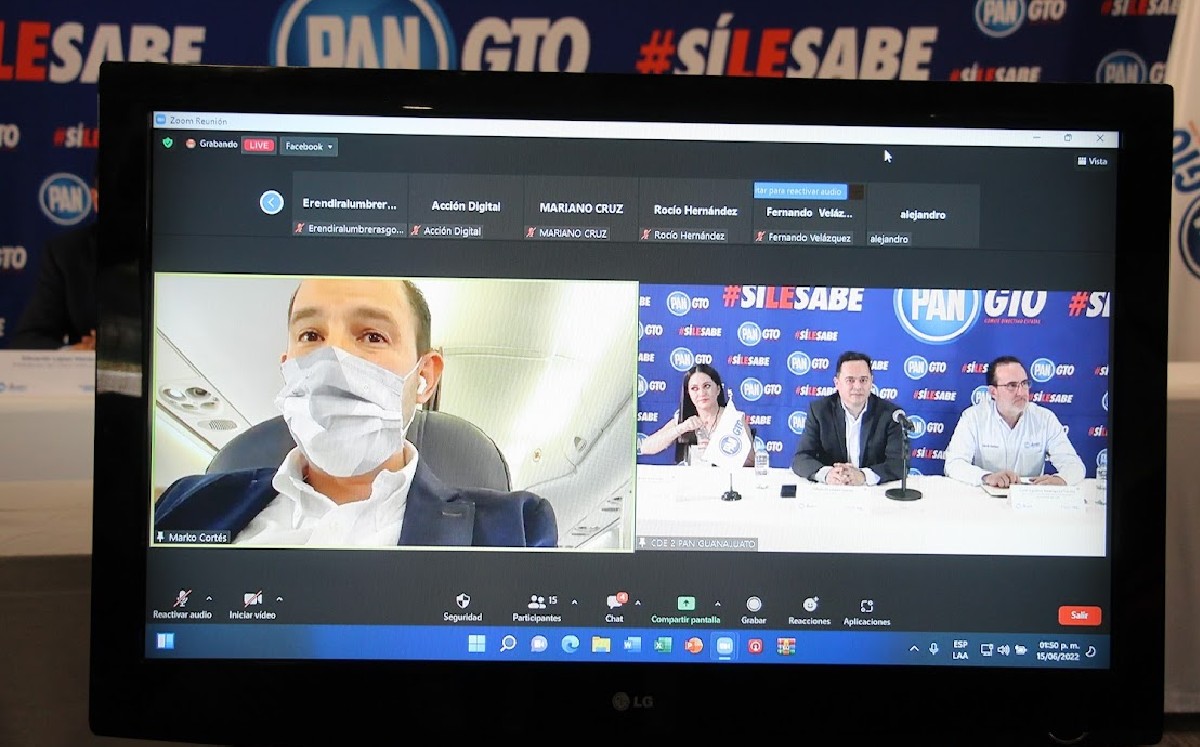
Task: Open PowerPoint from the taskbar
Action: tap(693, 646)
